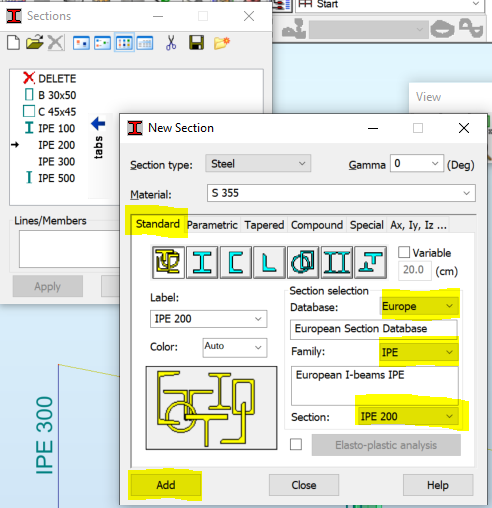Select C 45x45 in the sections list
The width and height of the screenshot is (492, 508).
50,112
